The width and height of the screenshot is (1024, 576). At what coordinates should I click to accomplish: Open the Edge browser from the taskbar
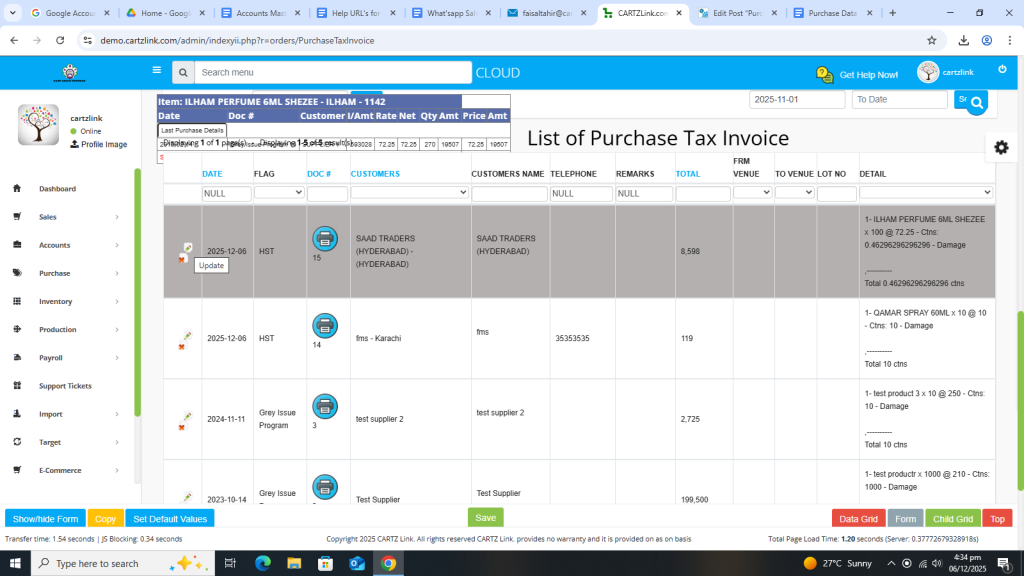coord(264,563)
